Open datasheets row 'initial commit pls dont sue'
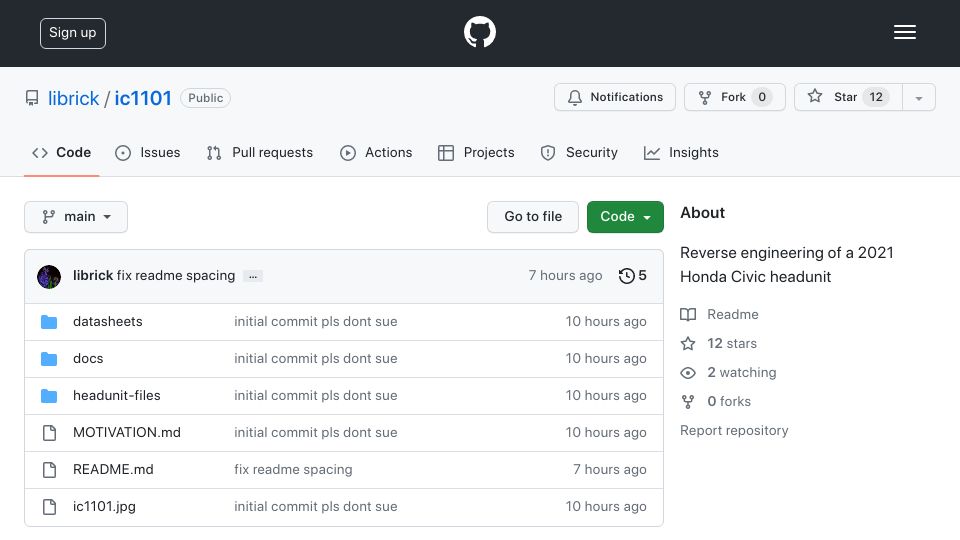 [315, 321]
